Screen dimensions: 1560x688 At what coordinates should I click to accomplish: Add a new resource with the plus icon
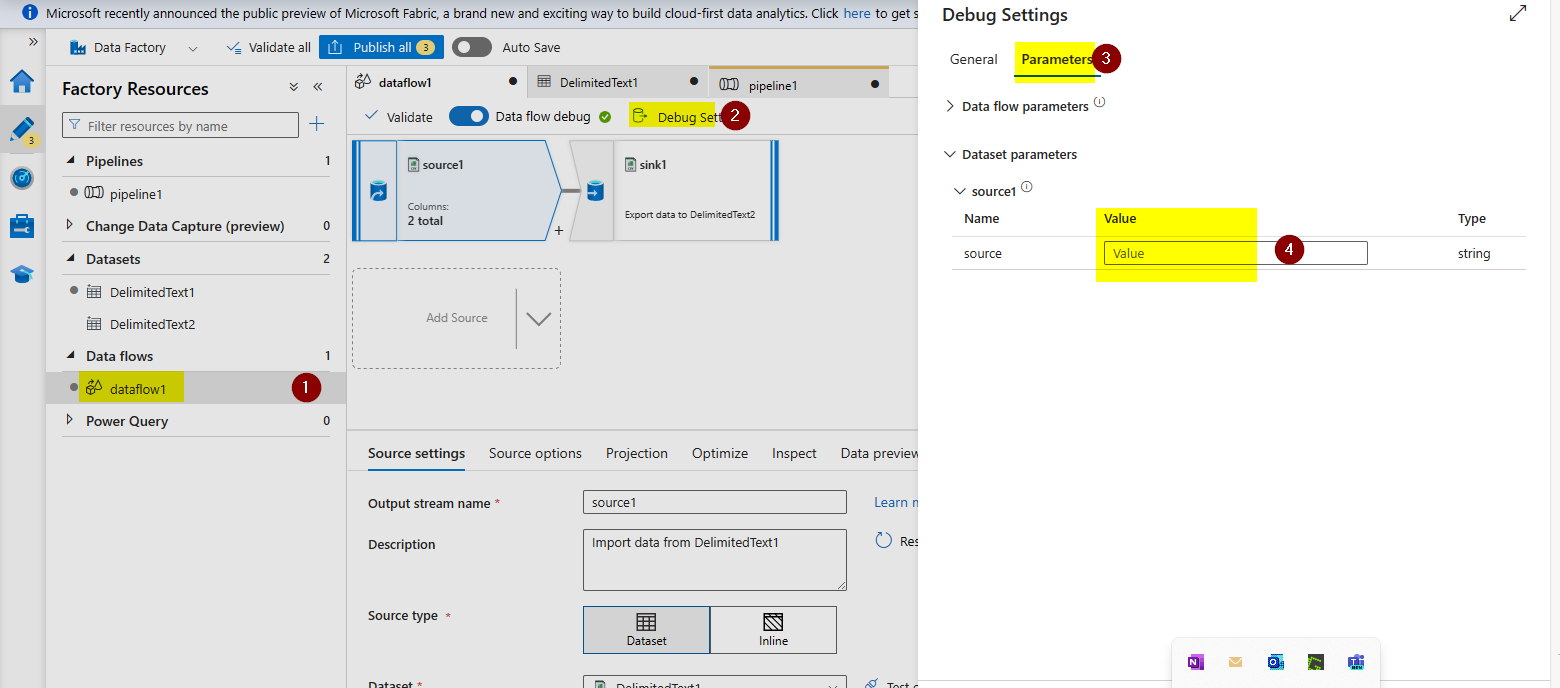317,124
